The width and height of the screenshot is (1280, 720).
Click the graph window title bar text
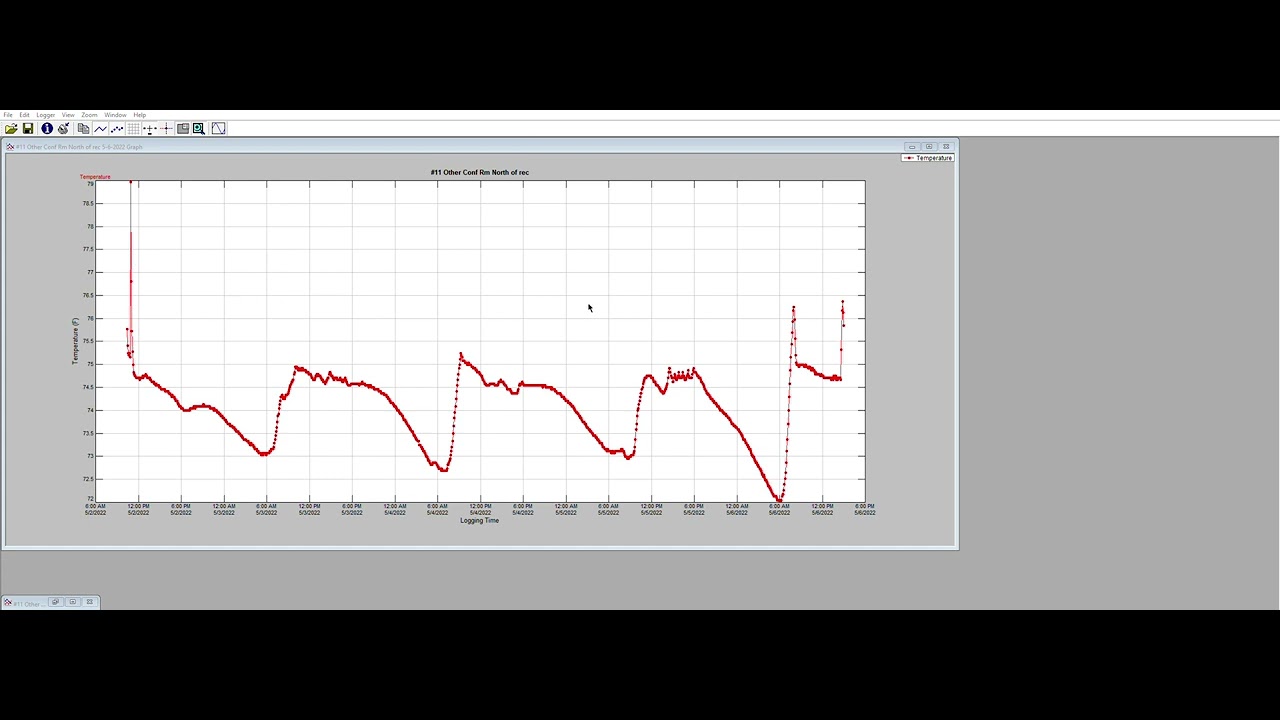(79, 147)
